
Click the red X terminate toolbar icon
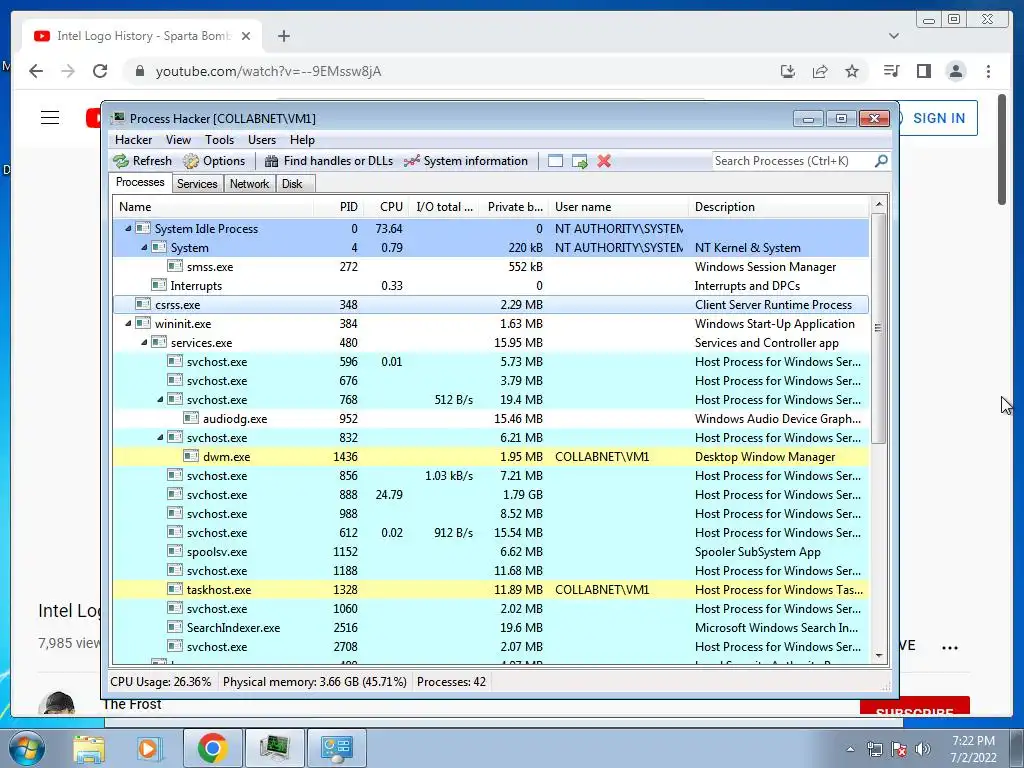(604, 161)
